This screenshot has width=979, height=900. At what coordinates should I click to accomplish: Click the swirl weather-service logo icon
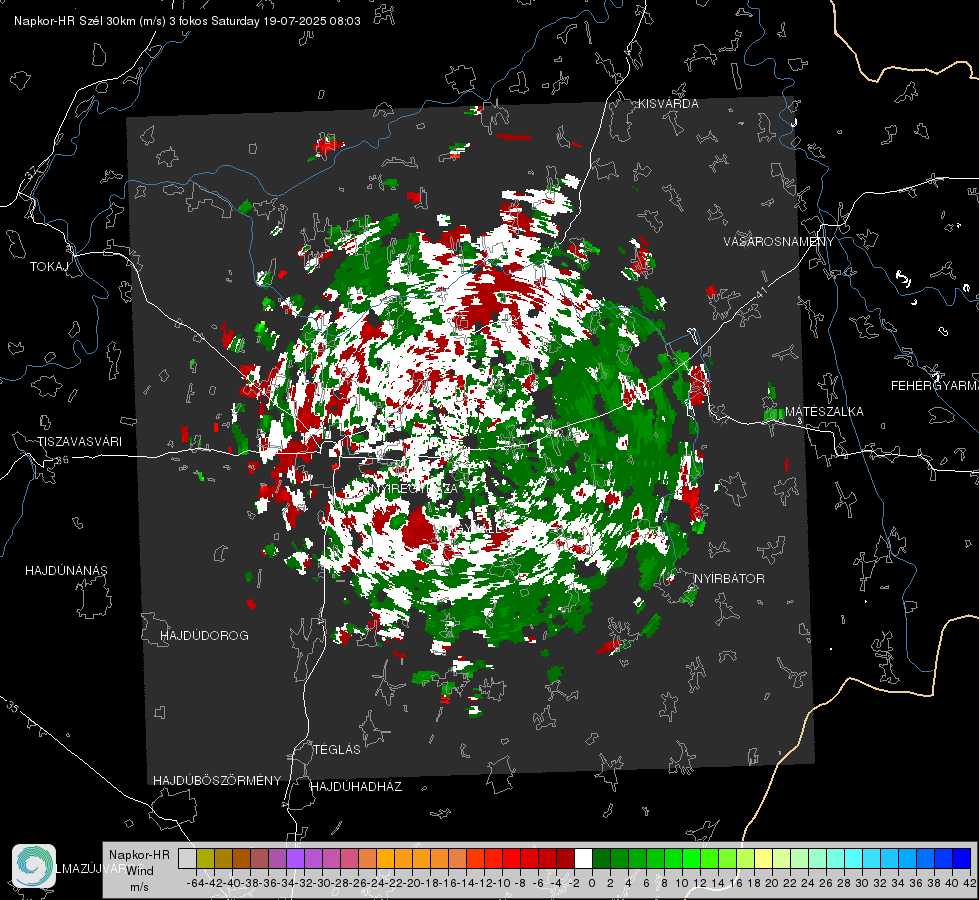coord(34,866)
